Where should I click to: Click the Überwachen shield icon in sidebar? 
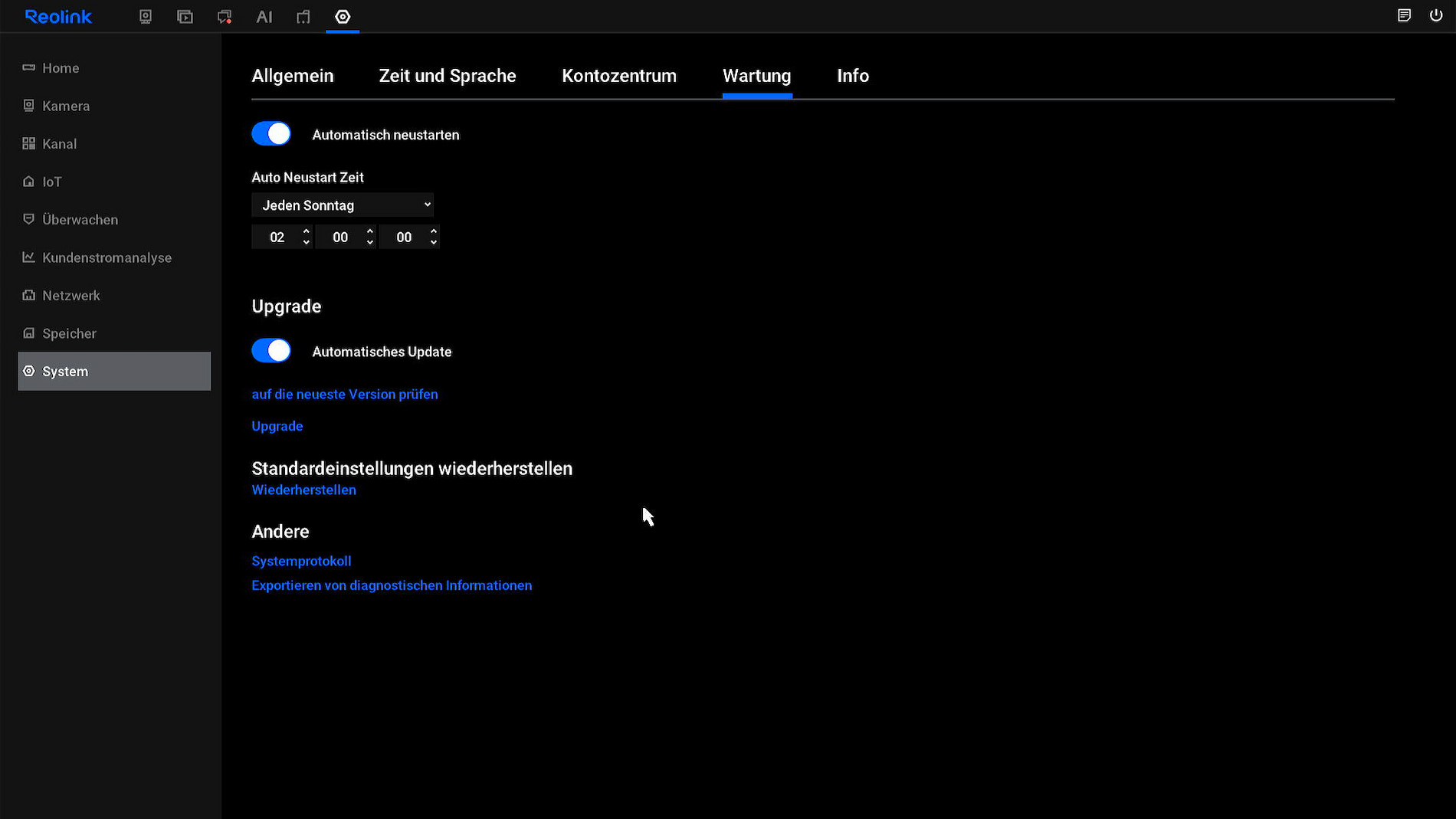point(28,219)
